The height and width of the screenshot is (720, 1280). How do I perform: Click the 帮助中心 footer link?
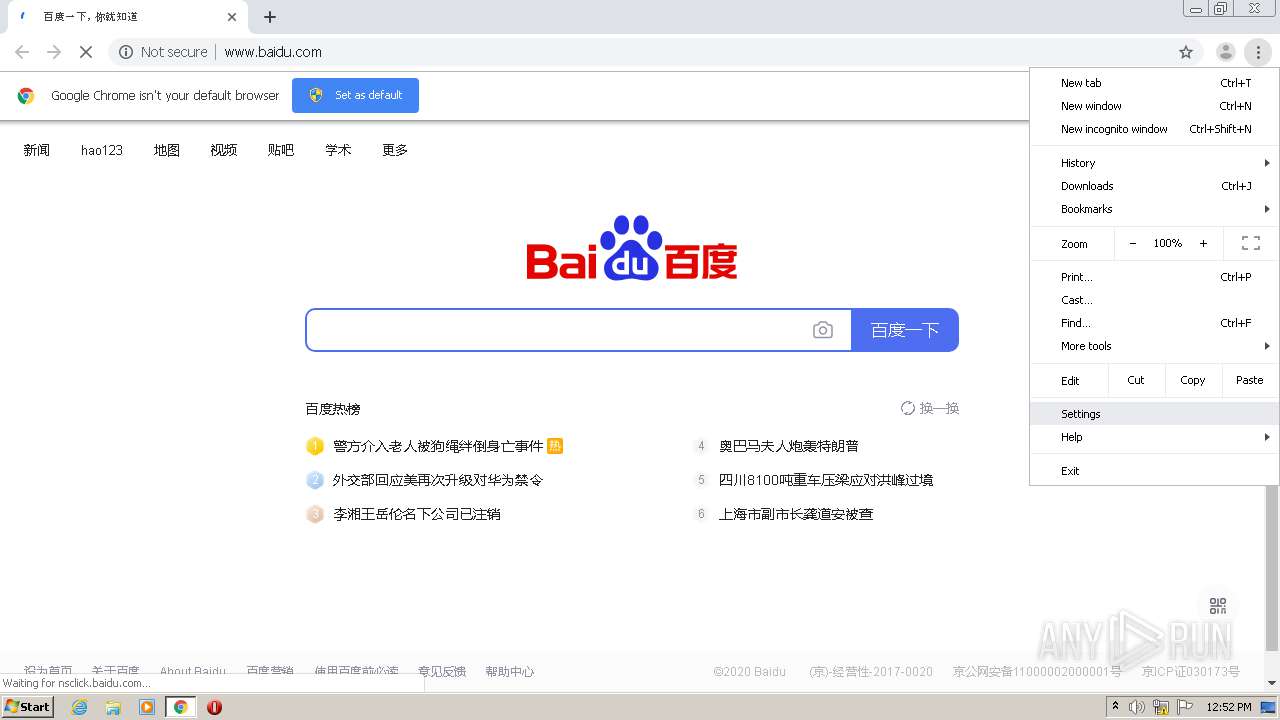tap(510, 672)
